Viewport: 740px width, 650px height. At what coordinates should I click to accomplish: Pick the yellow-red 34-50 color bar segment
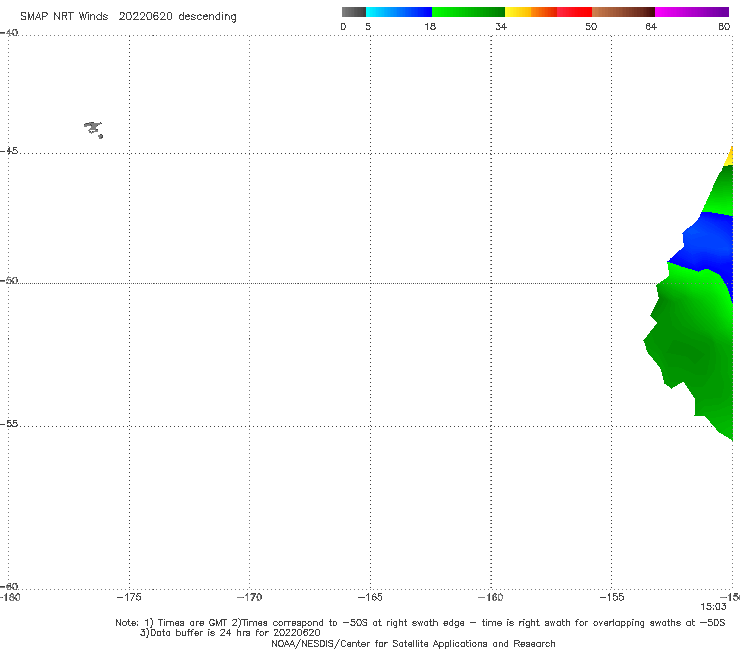(548, 12)
